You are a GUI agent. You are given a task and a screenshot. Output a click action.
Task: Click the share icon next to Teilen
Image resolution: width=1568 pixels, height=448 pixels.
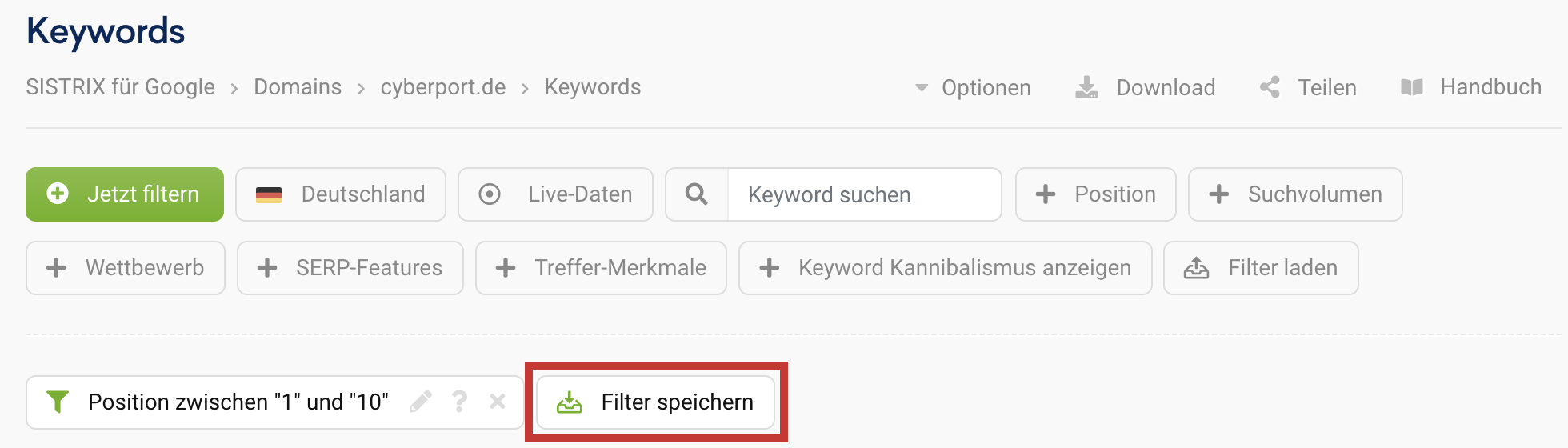pyautogui.click(x=1270, y=87)
